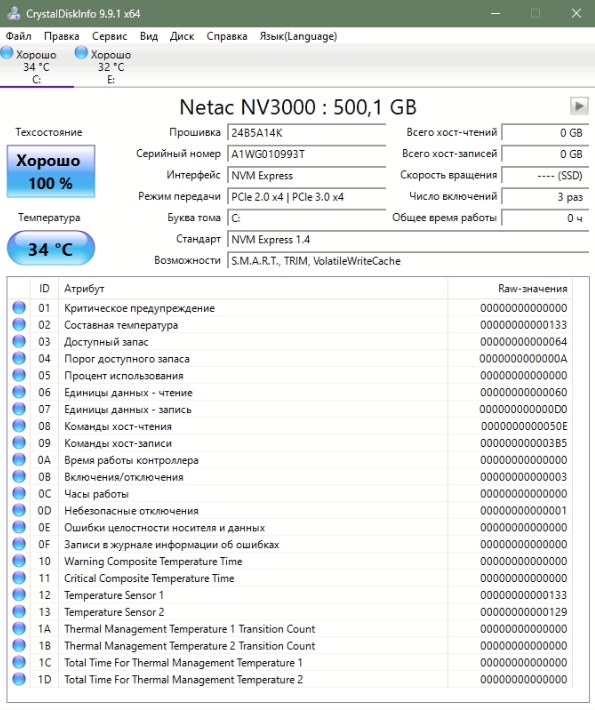Click status icon for Temperature Sensor 2
The height and width of the screenshot is (710, 595).
click(19, 611)
